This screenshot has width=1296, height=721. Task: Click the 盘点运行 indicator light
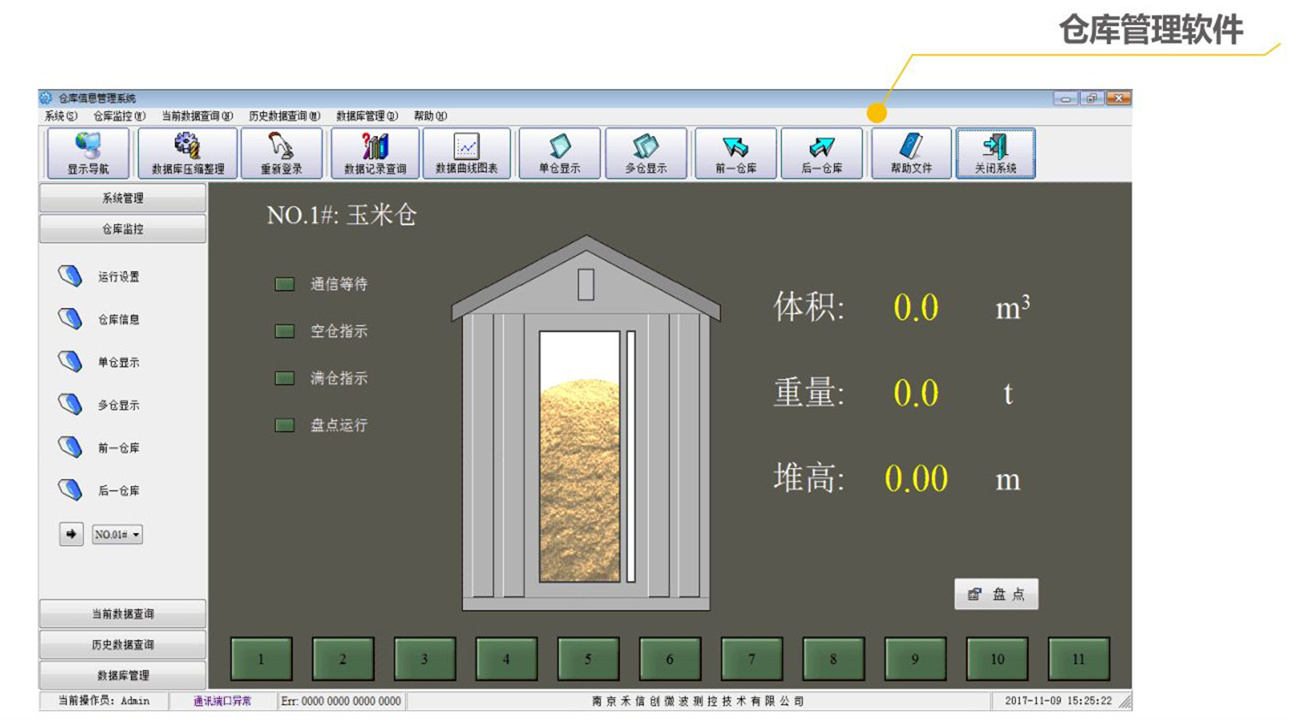(285, 425)
